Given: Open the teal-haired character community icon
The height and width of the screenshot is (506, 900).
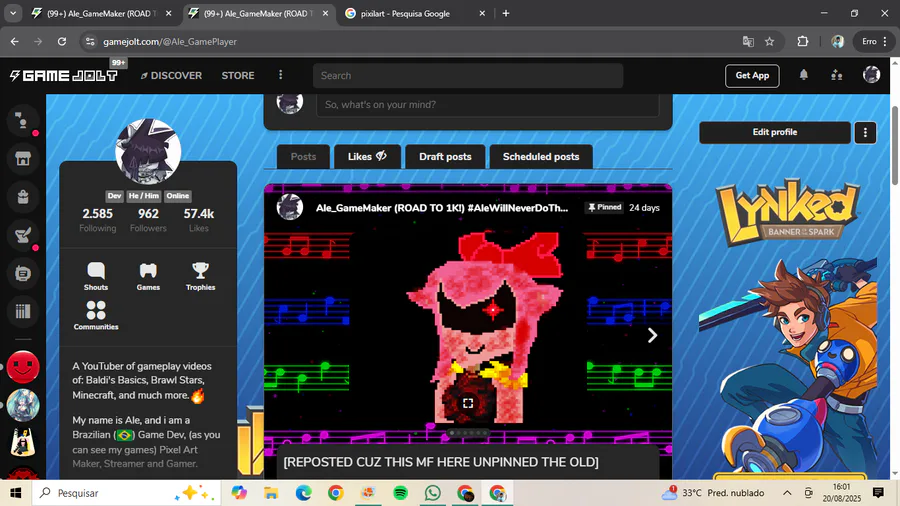Looking at the screenshot, I should pos(23,405).
